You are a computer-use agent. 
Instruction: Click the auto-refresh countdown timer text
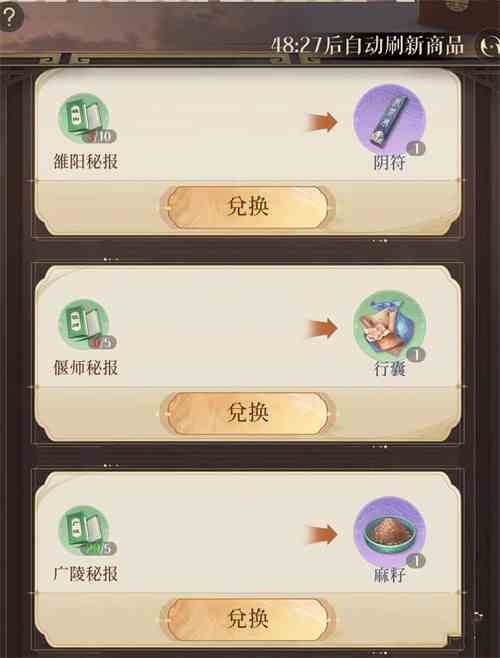[x=367, y=45]
